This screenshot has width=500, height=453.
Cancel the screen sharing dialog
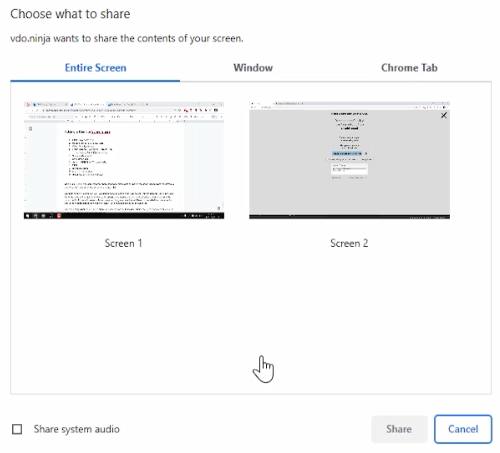coord(463,429)
